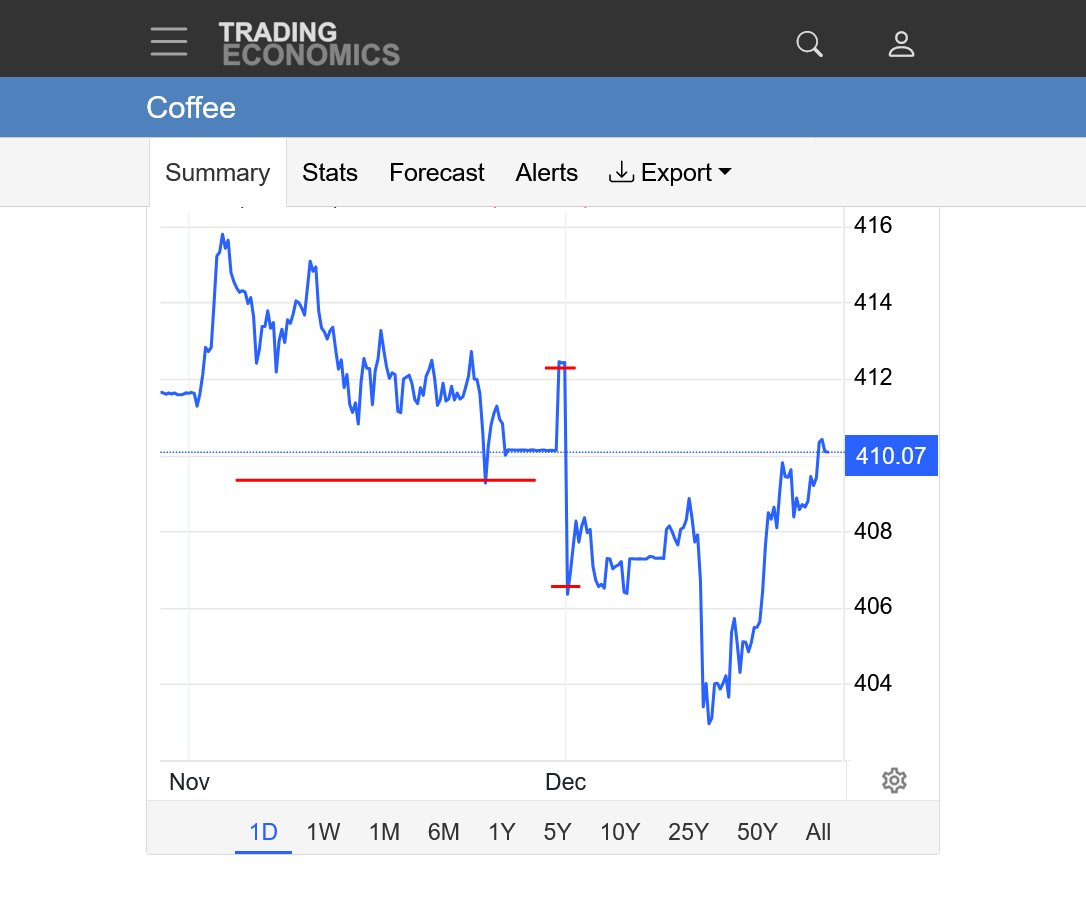
Task: Go to the Forecast tab
Action: click(437, 173)
